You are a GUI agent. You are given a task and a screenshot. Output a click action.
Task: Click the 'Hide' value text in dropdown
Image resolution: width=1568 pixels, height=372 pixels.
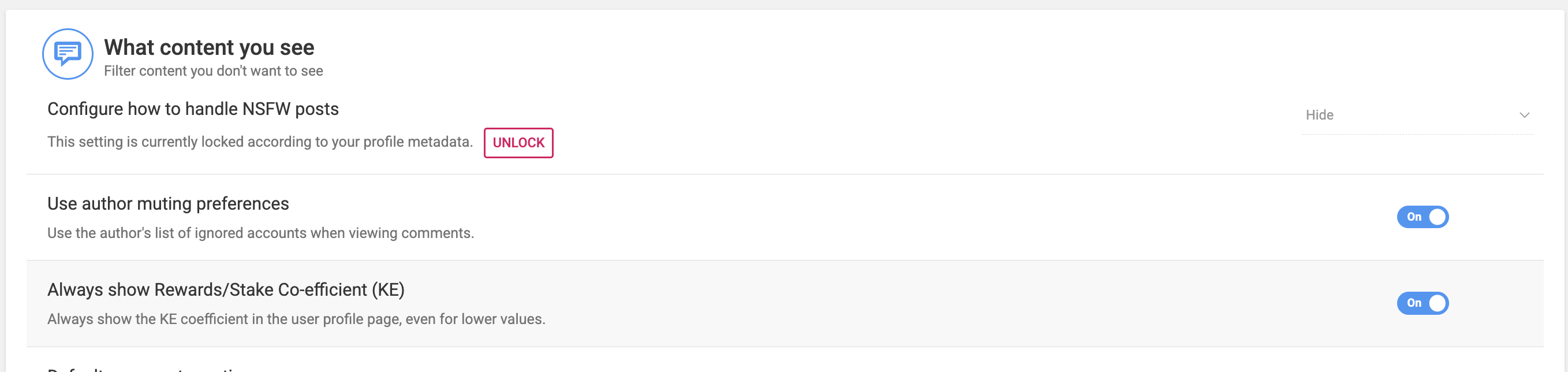[x=1319, y=115]
